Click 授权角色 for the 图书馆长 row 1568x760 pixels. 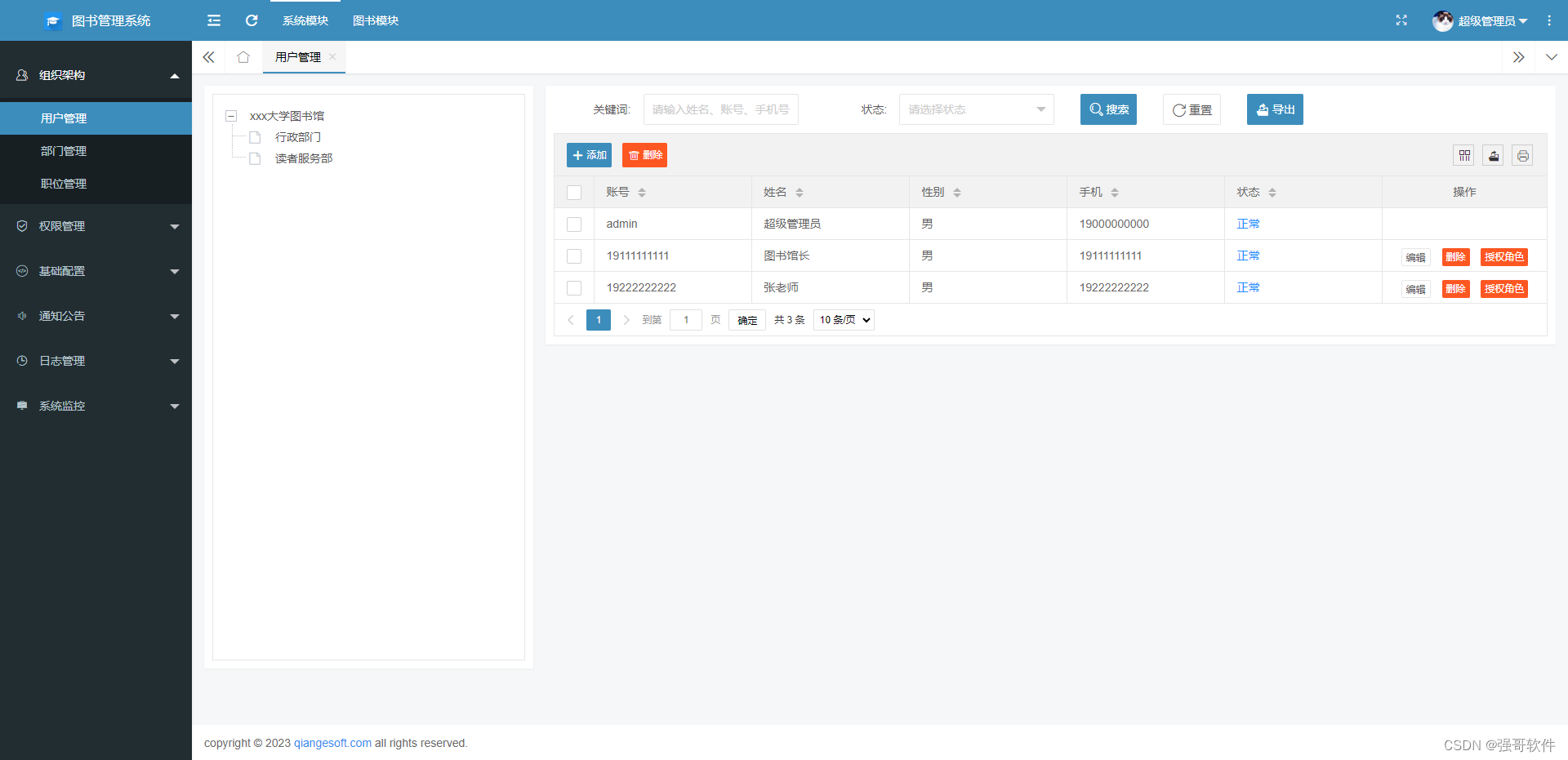point(1503,256)
